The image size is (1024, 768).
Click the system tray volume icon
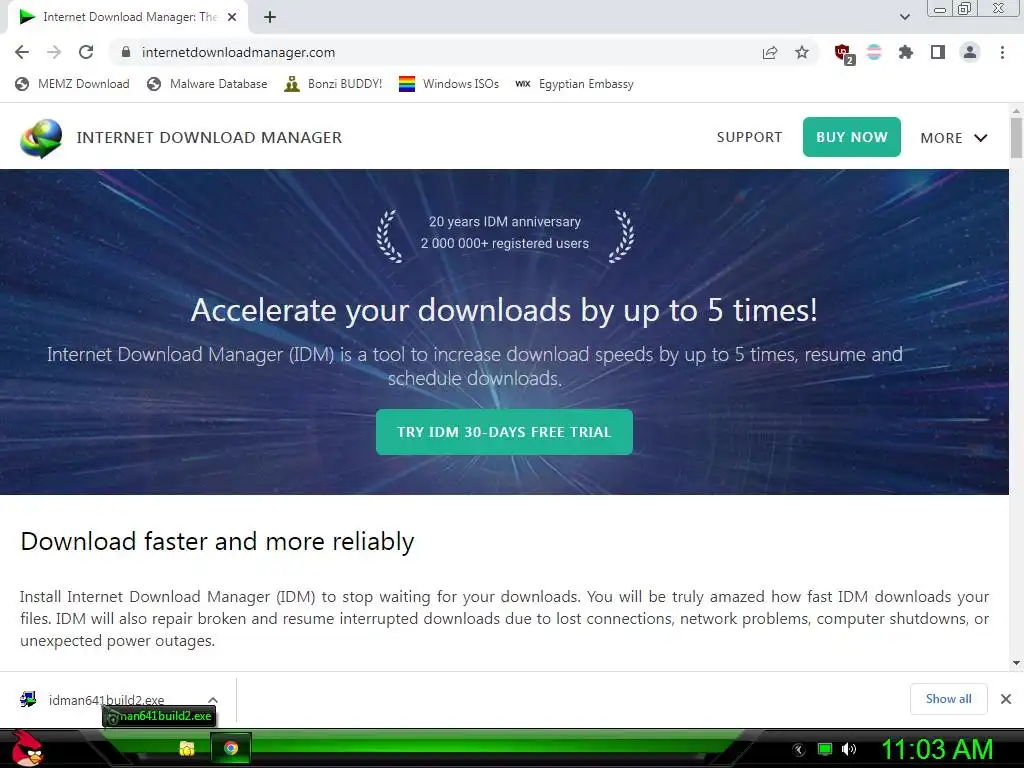pos(848,749)
